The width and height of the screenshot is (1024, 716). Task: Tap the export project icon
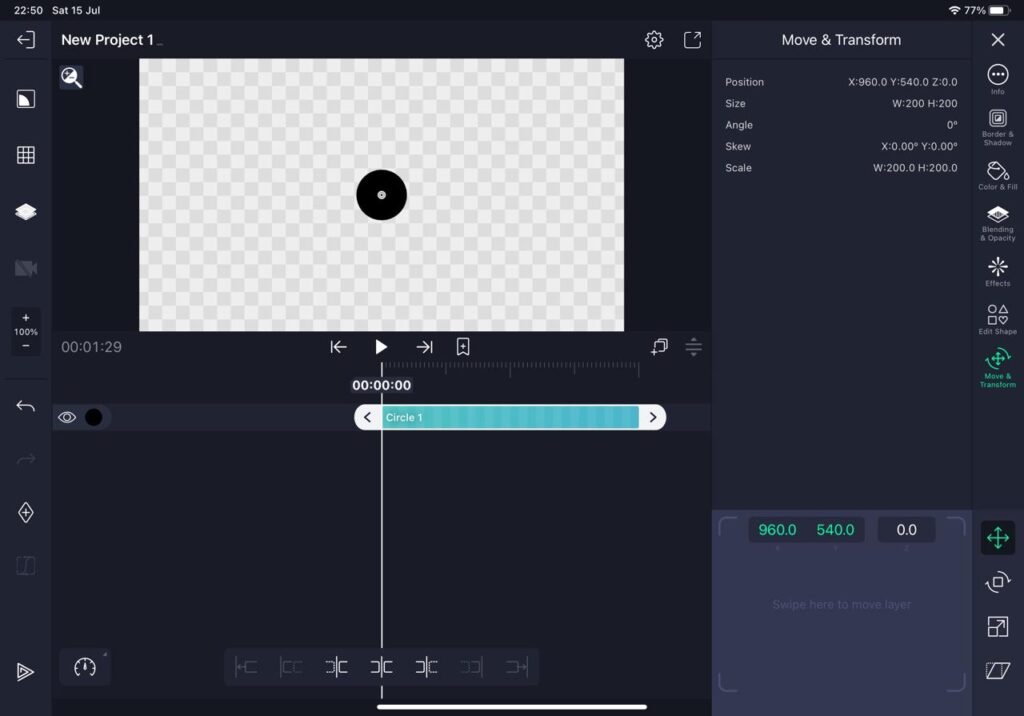pyautogui.click(x=692, y=40)
